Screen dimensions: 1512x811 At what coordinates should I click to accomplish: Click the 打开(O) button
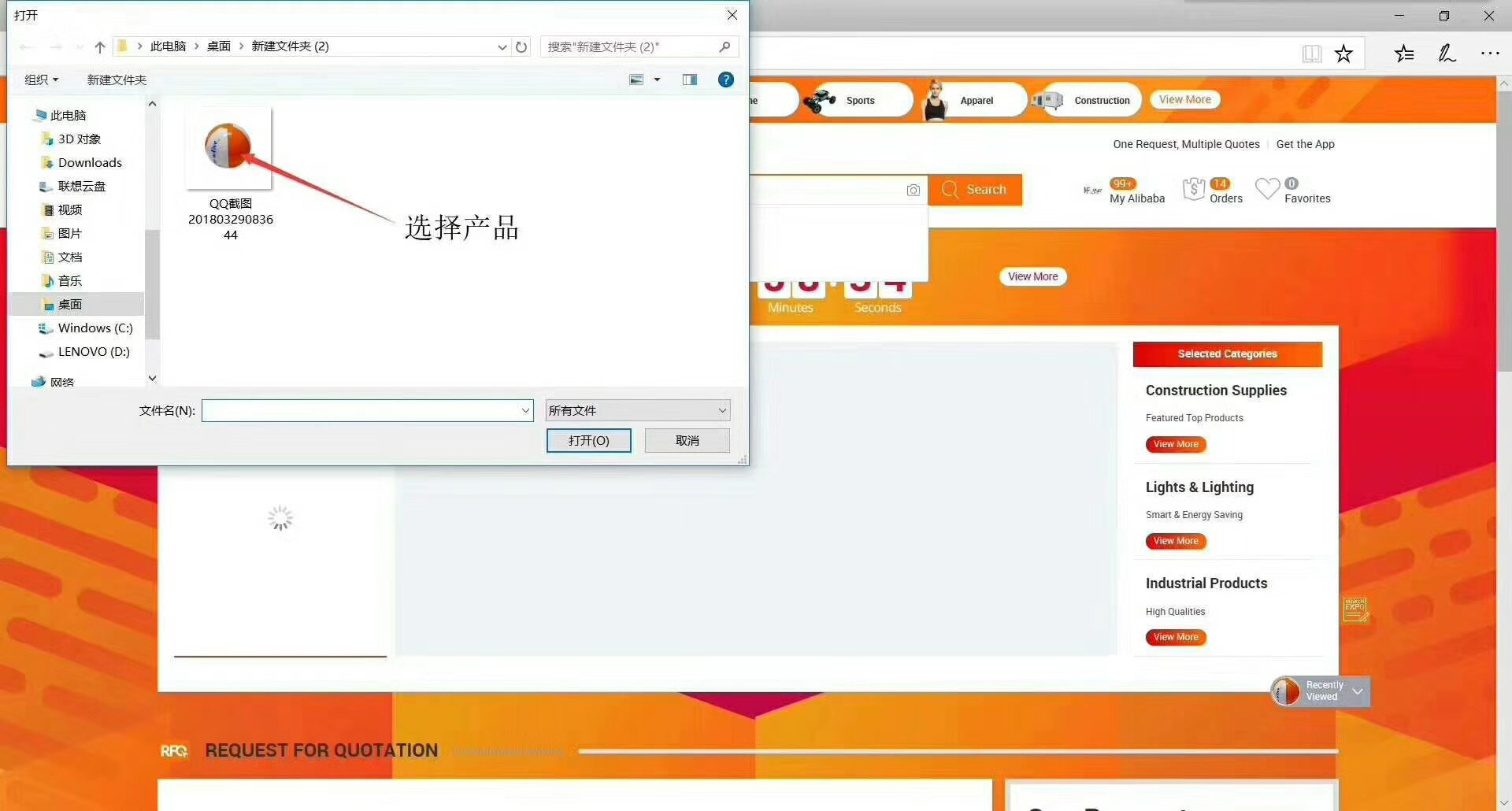pyautogui.click(x=589, y=440)
